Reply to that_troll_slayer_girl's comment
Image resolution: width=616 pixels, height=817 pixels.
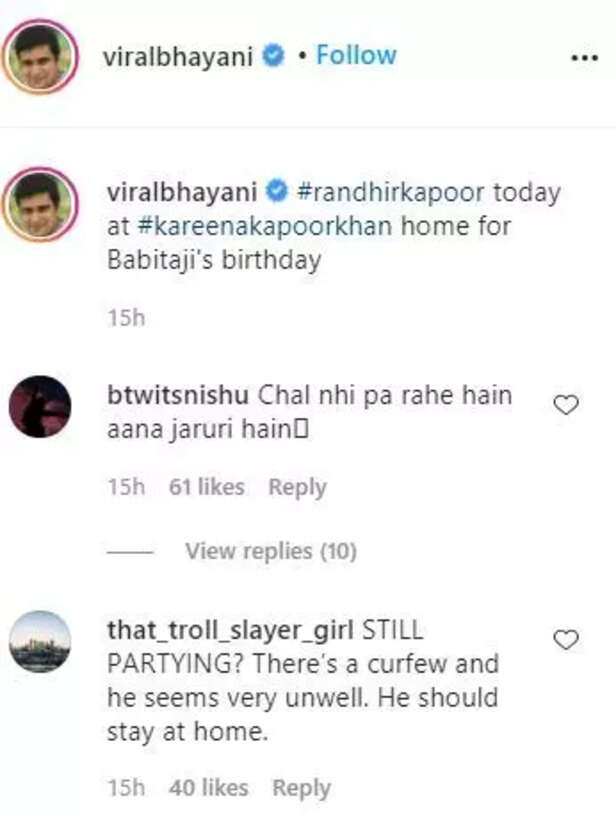tap(301, 789)
